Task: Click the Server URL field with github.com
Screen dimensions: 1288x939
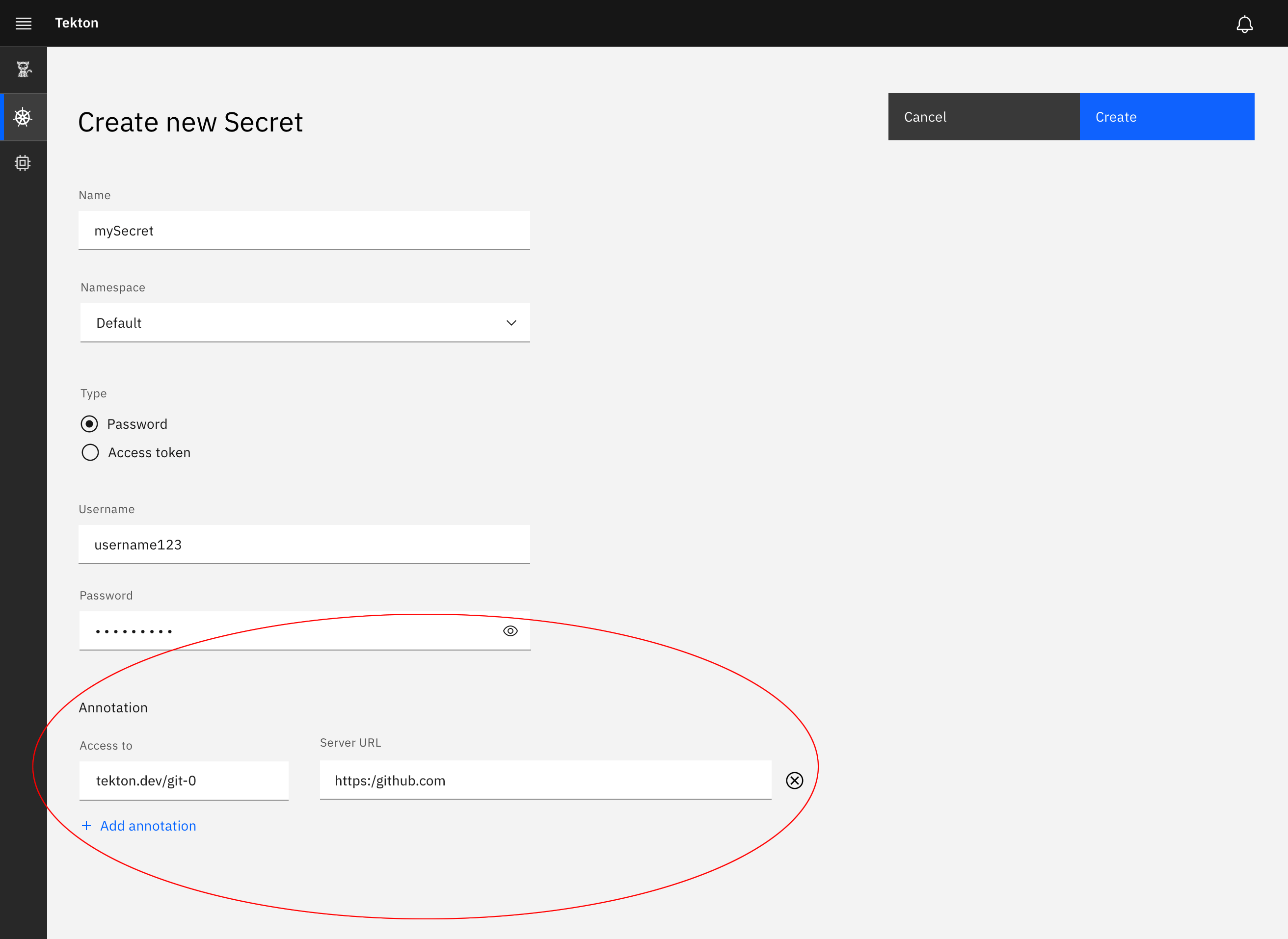Action: tap(545, 781)
